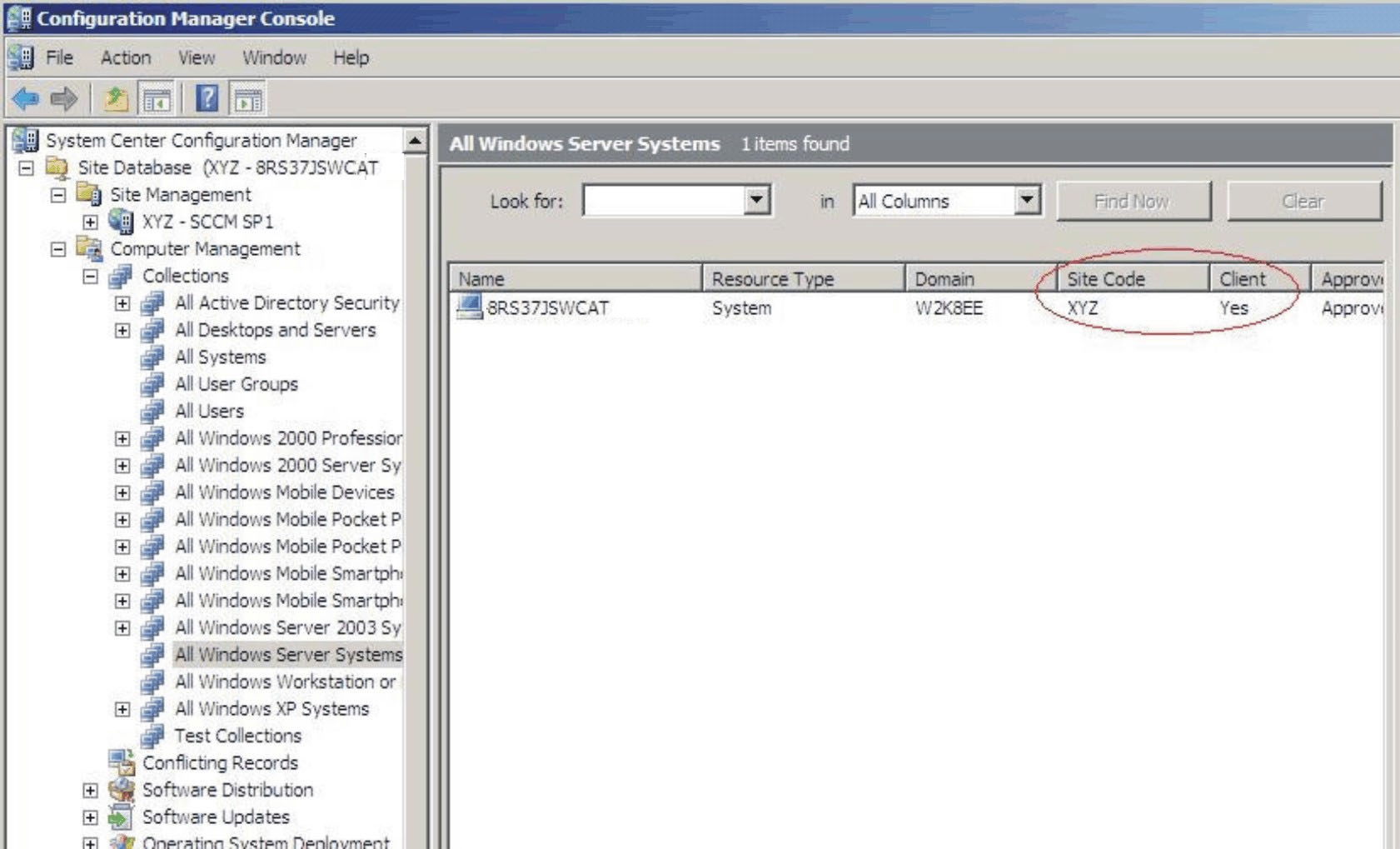1400x849 pixels.
Task: Sort by the Site Code column header
Action: (x=1133, y=278)
